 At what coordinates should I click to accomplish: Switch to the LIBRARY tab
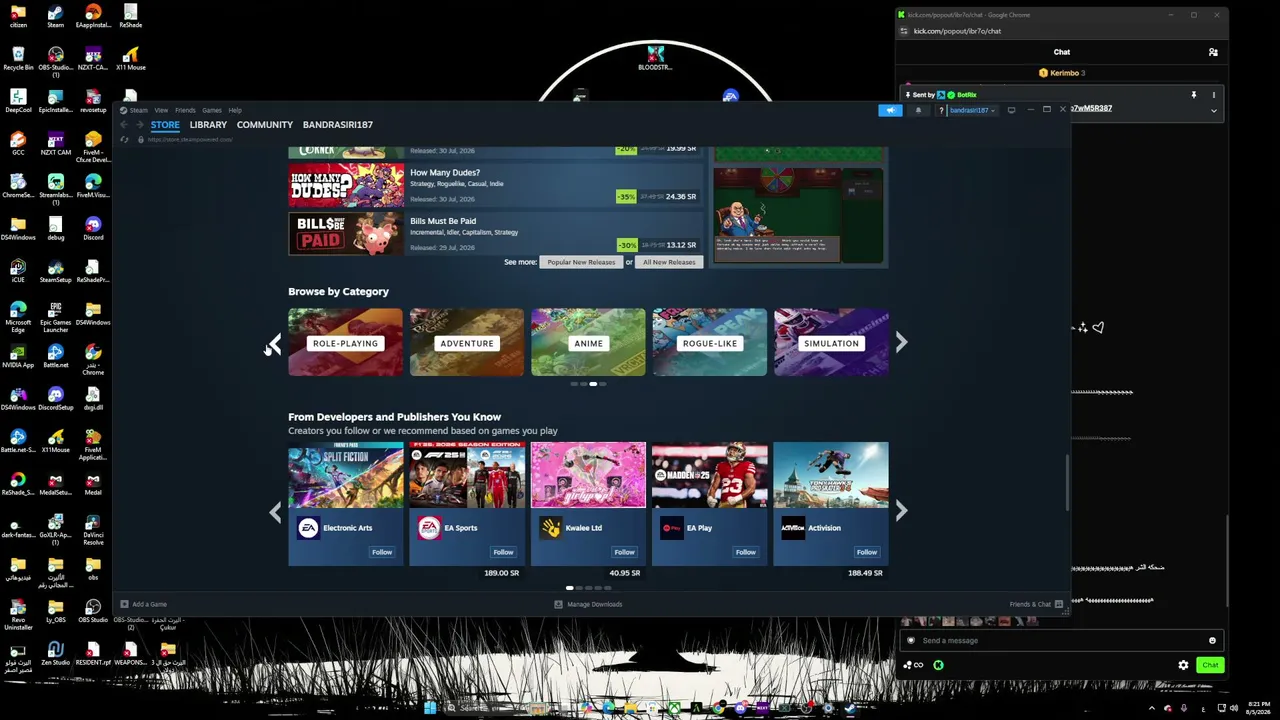[208, 125]
